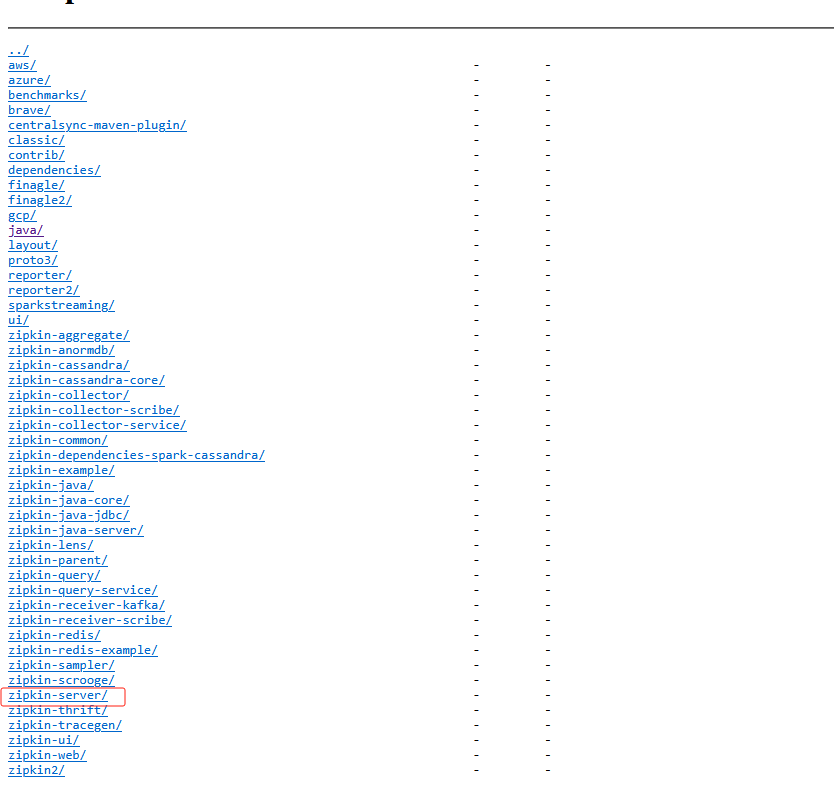Open the ui/ folder link
The image size is (834, 791).
pos(19,320)
